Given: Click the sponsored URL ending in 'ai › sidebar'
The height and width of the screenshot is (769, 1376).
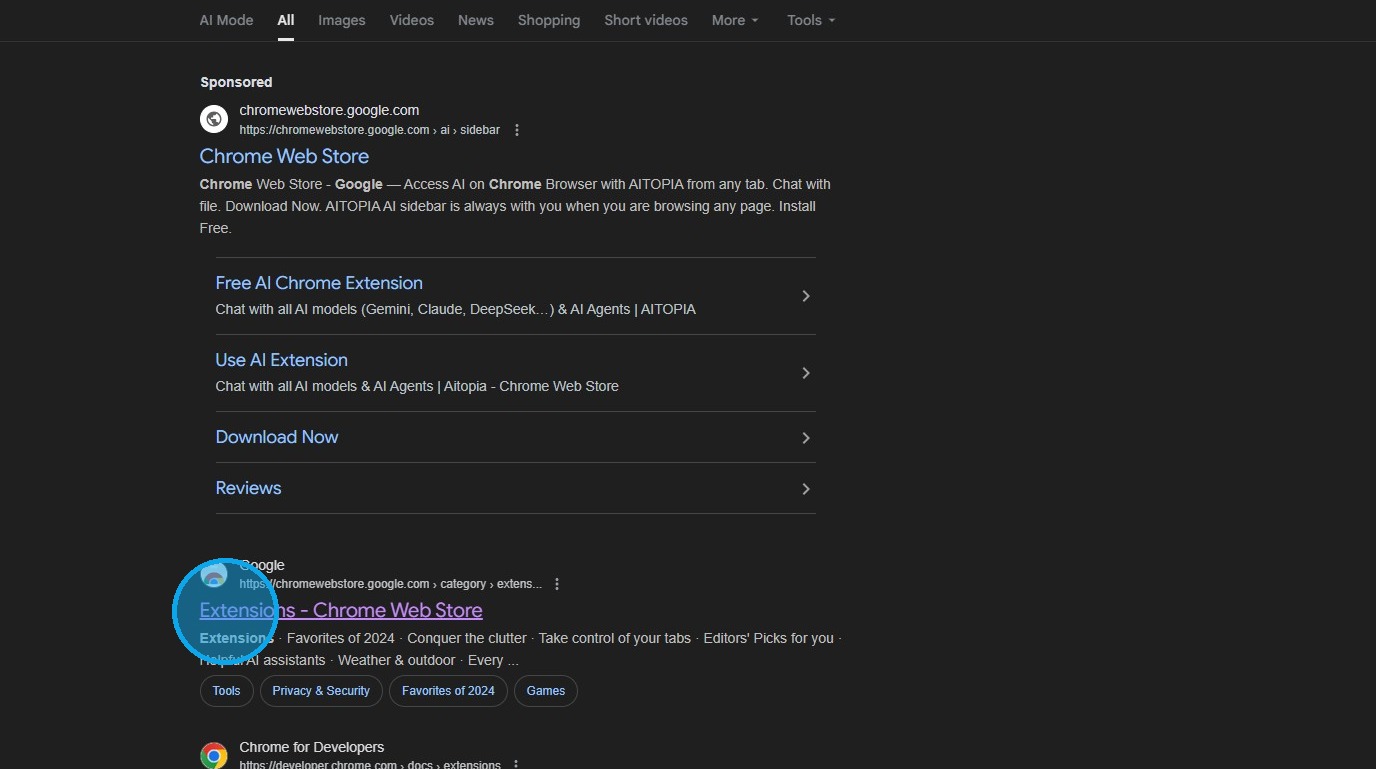Looking at the screenshot, I should point(370,130).
